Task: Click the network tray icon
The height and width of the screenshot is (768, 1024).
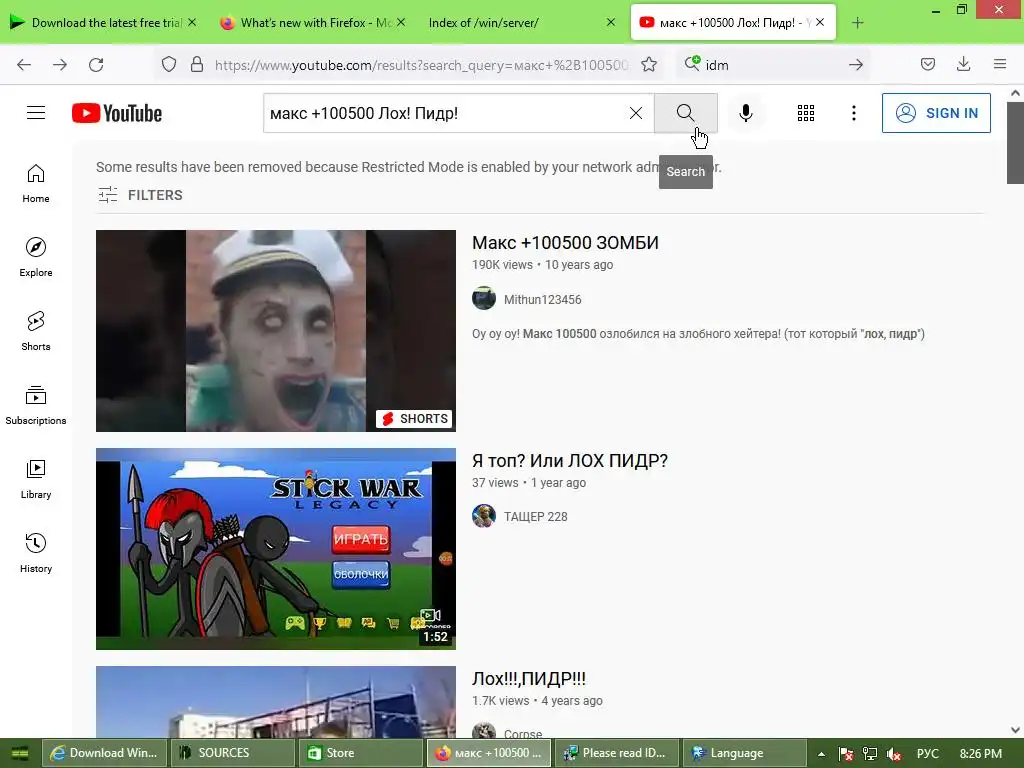Action: [x=870, y=754]
